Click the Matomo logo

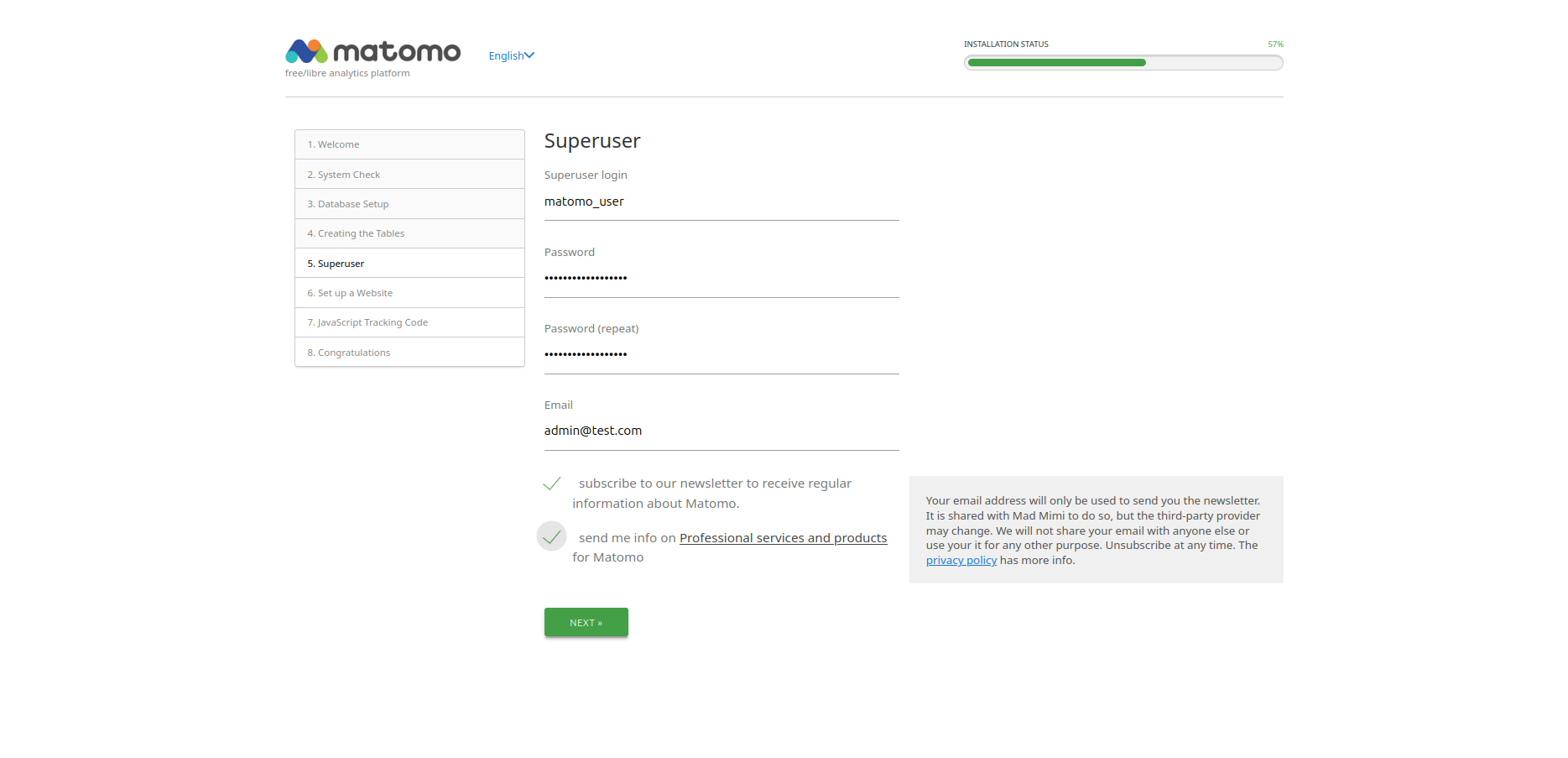point(372,52)
